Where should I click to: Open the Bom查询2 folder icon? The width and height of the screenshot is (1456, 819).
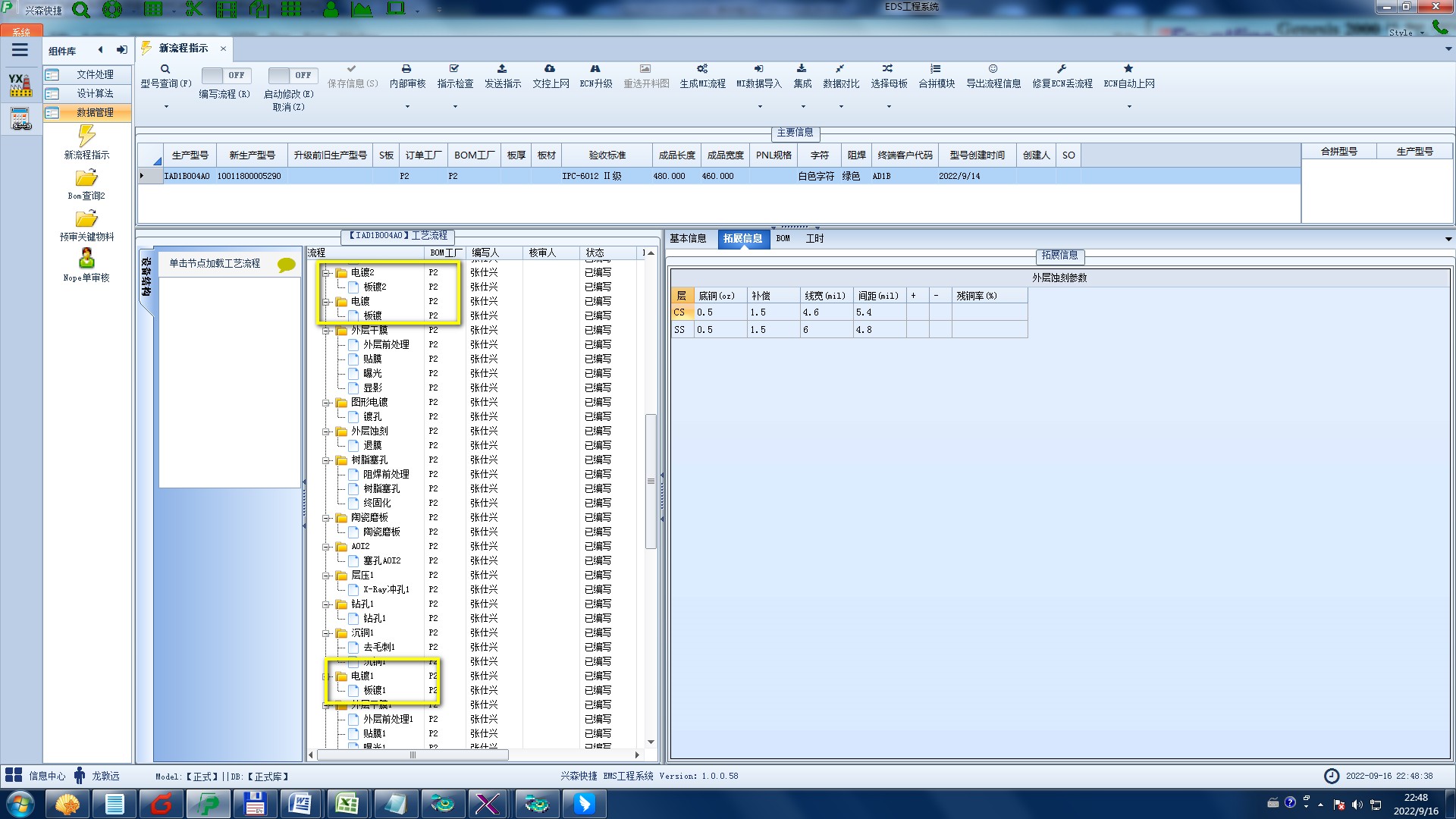(x=86, y=179)
